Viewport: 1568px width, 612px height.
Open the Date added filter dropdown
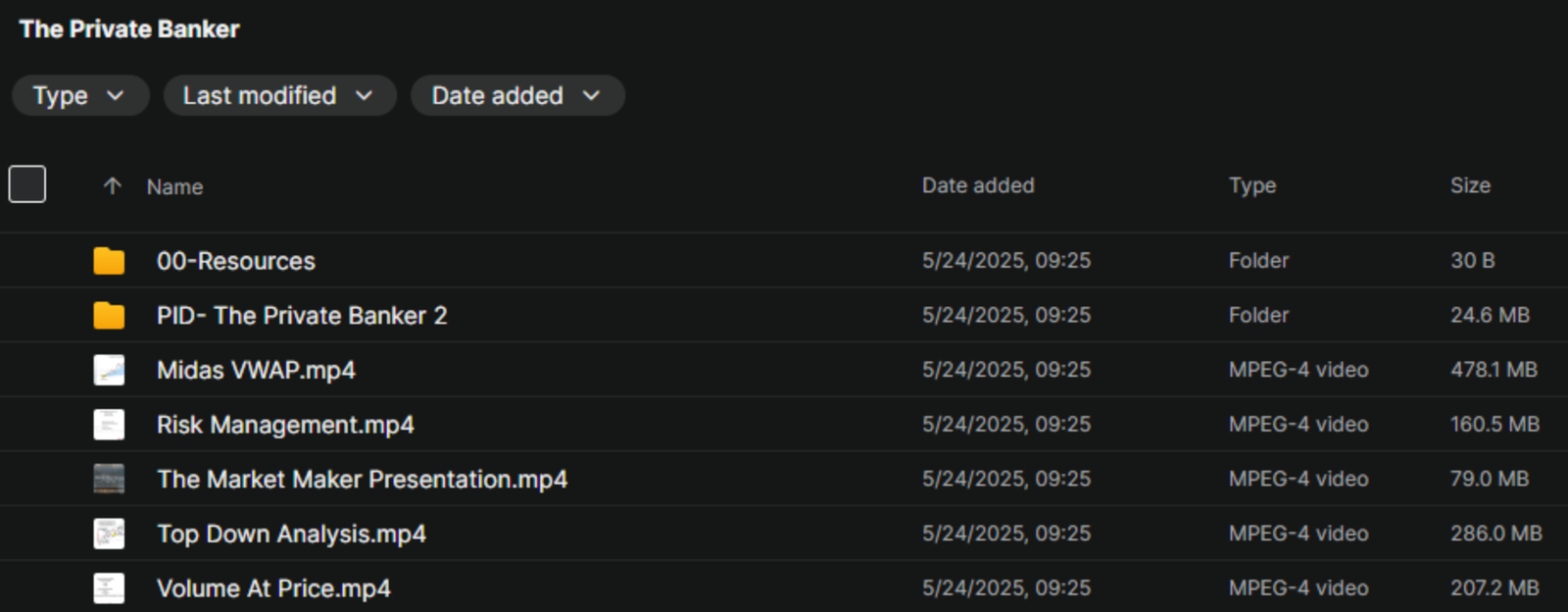tap(516, 96)
